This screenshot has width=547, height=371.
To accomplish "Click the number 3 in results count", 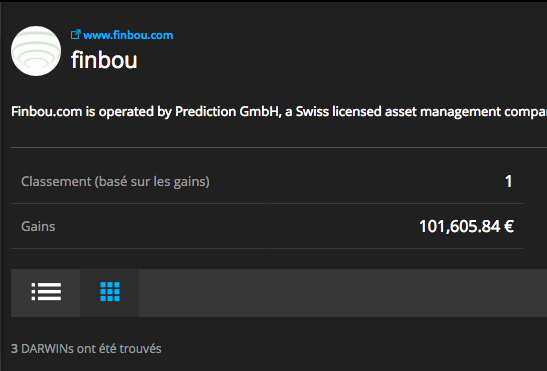I will (x=14, y=349).
